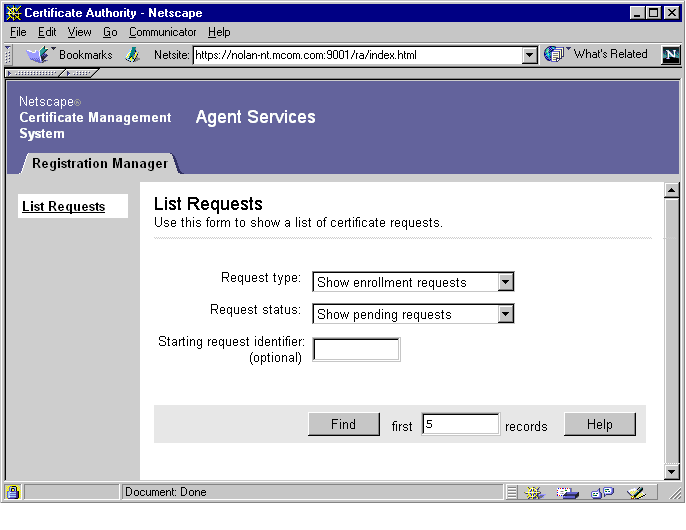Close the Netscape window
The width and height of the screenshot is (686, 530).
671,13
